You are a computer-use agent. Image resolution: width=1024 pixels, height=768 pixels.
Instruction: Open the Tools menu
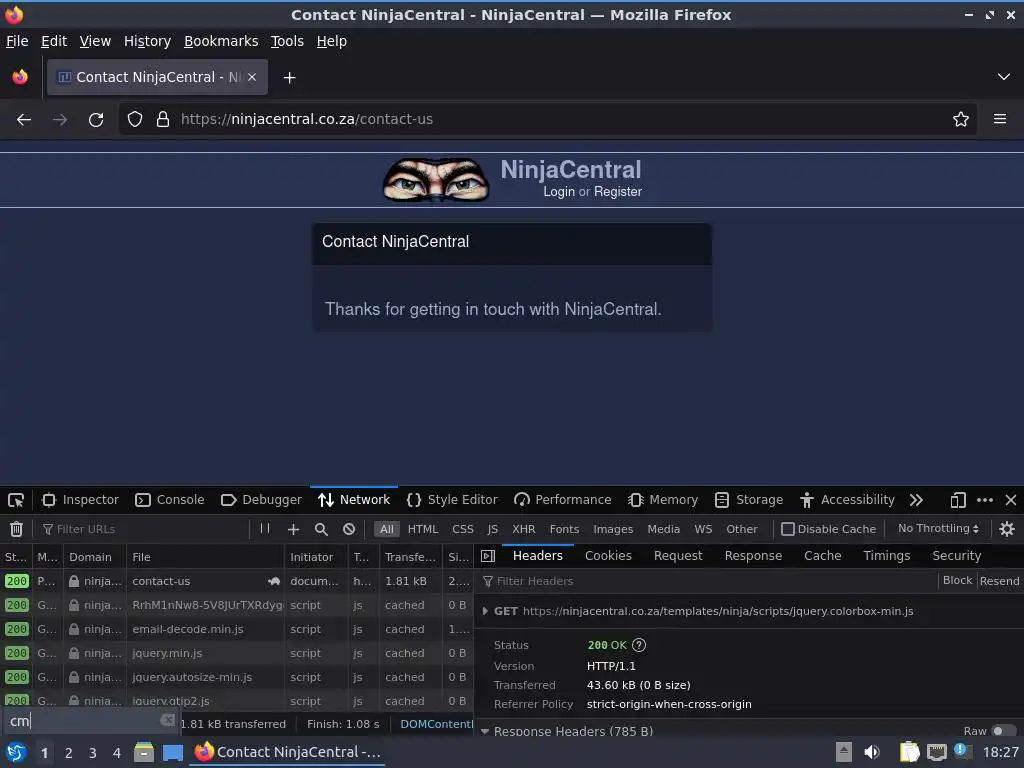click(287, 41)
